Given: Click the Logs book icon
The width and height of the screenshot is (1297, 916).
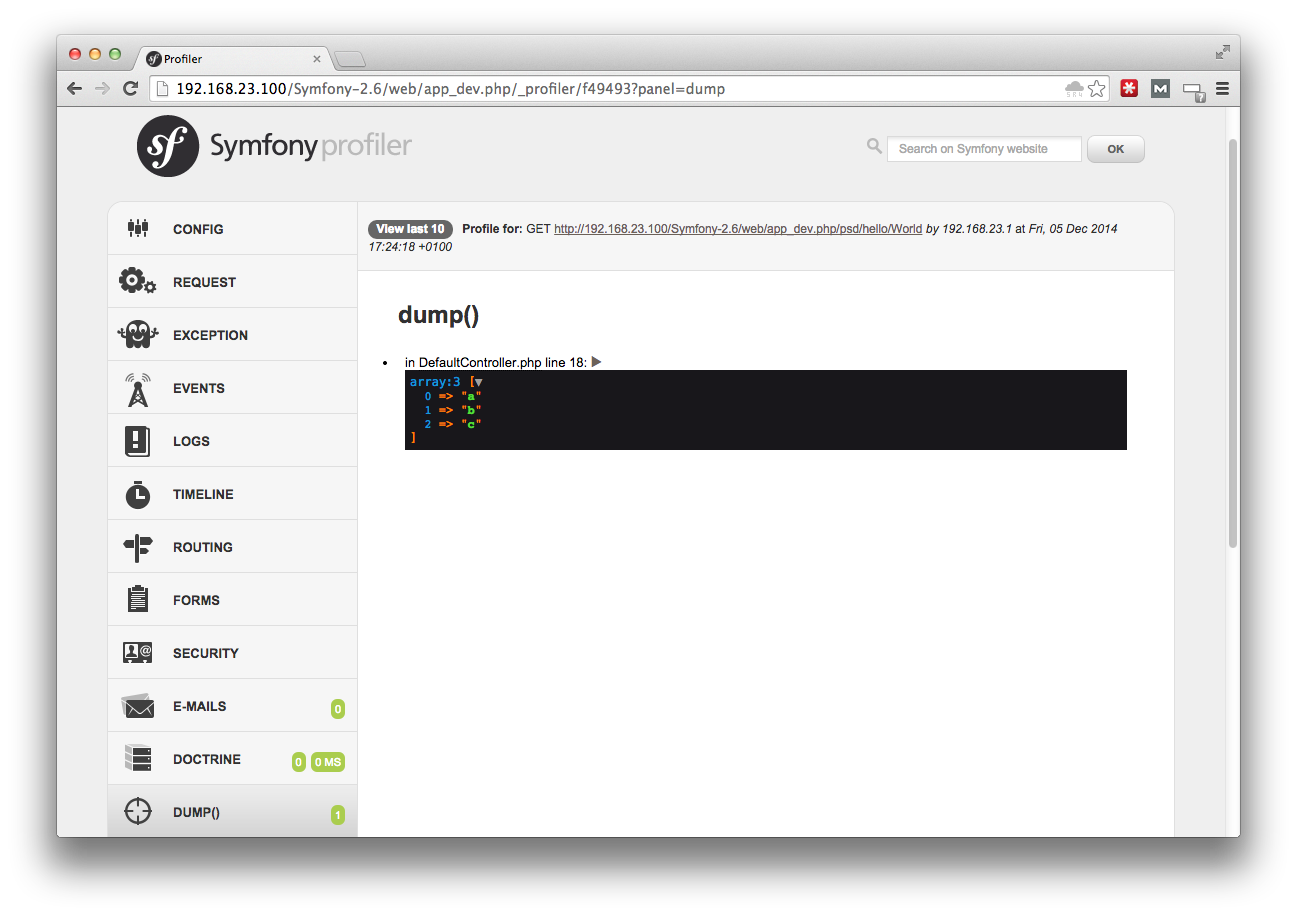Looking at the screenshot, I should 138,441.
